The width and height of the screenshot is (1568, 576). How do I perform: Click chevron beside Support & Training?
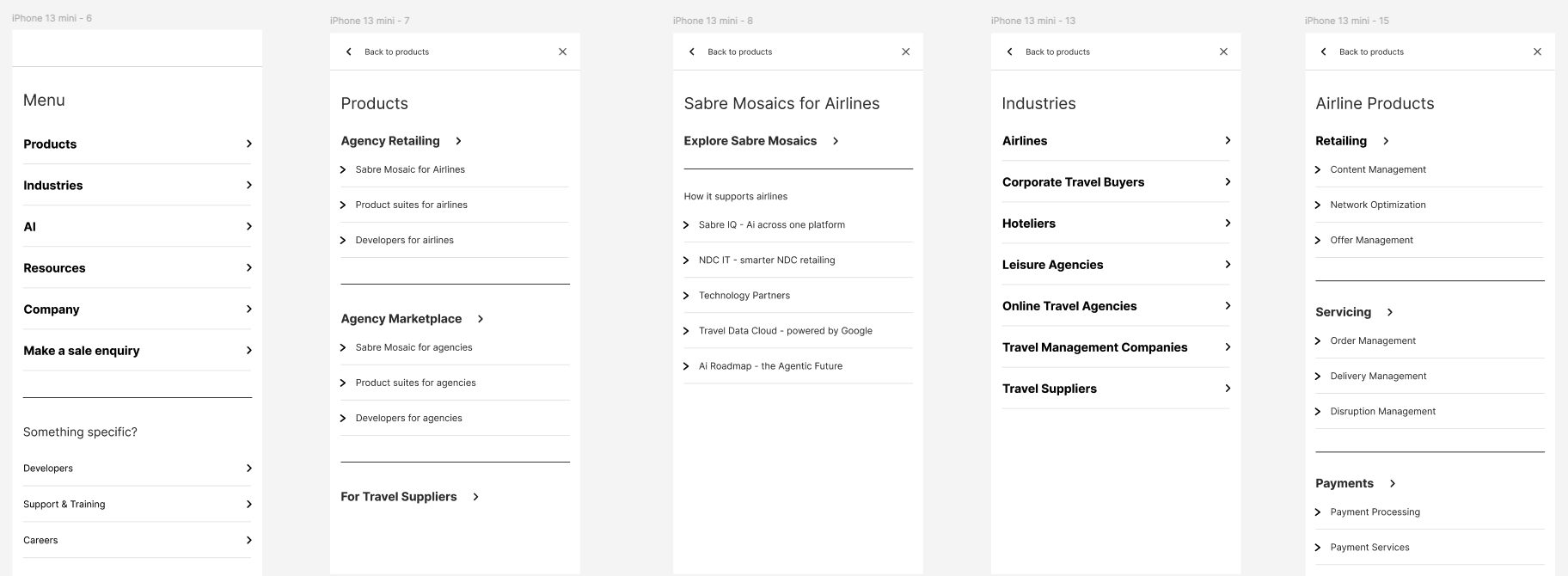[x=248, y=505]
